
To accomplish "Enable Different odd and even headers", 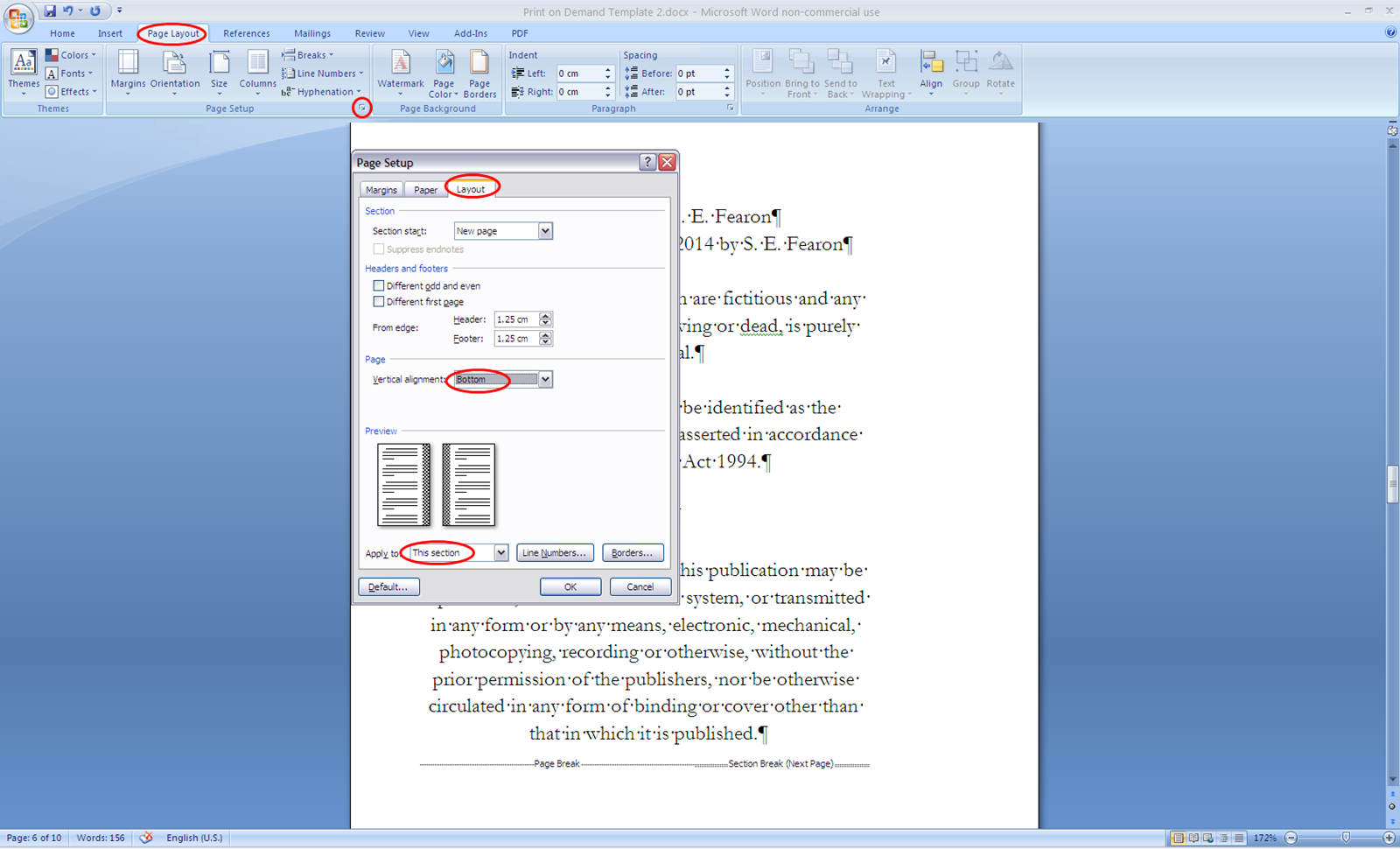I will click(379, 285).
